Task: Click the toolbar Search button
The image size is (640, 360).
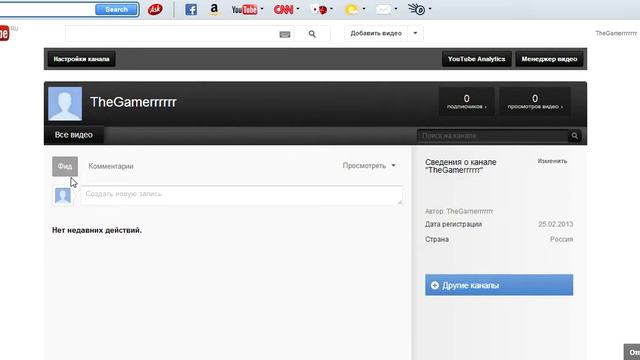Action: [116, 9]
